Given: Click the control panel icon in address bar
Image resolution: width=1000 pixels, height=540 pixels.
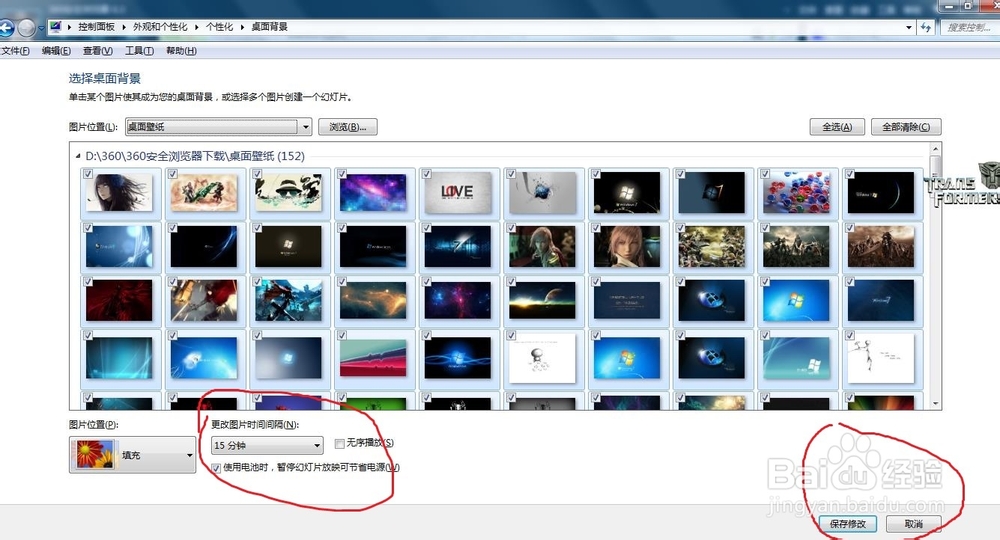Looking at the screenshot, I should (x=55, y=27).
